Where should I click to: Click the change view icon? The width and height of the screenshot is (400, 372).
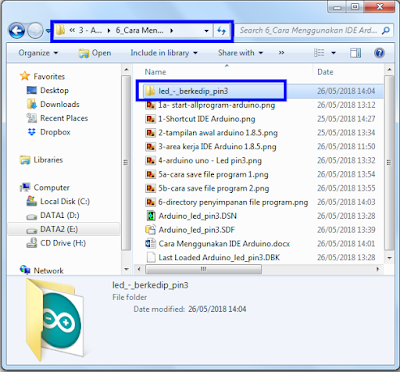tap(319, 53)
